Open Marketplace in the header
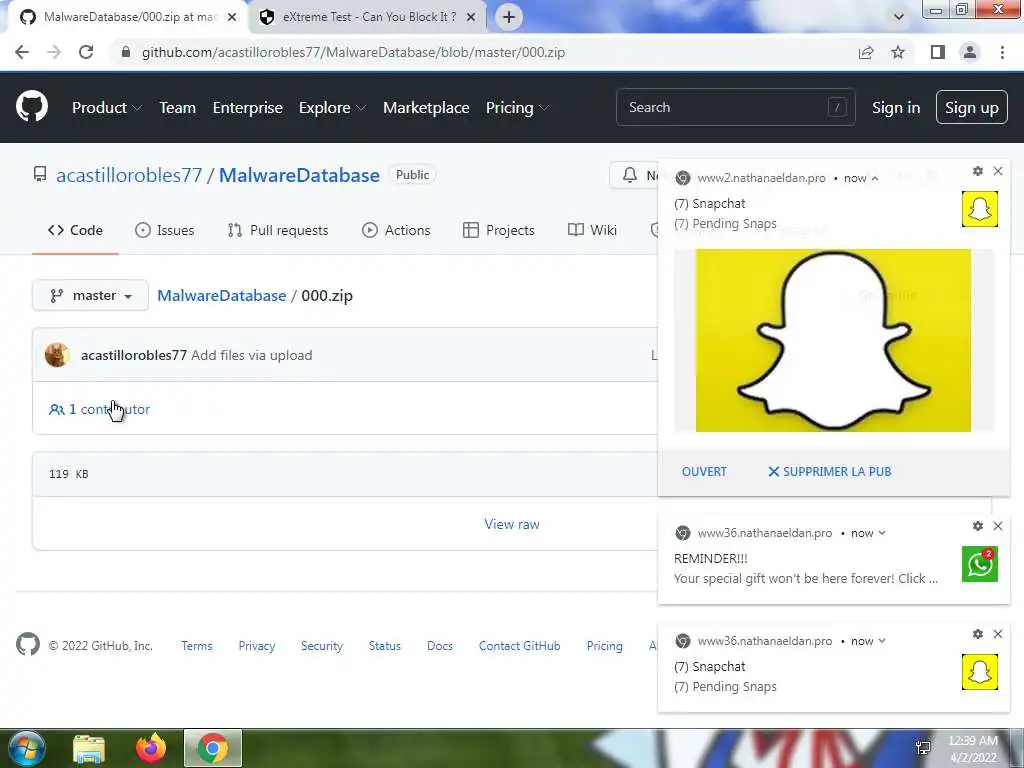Screen dimensions: 1024x768 coord(426,108)
